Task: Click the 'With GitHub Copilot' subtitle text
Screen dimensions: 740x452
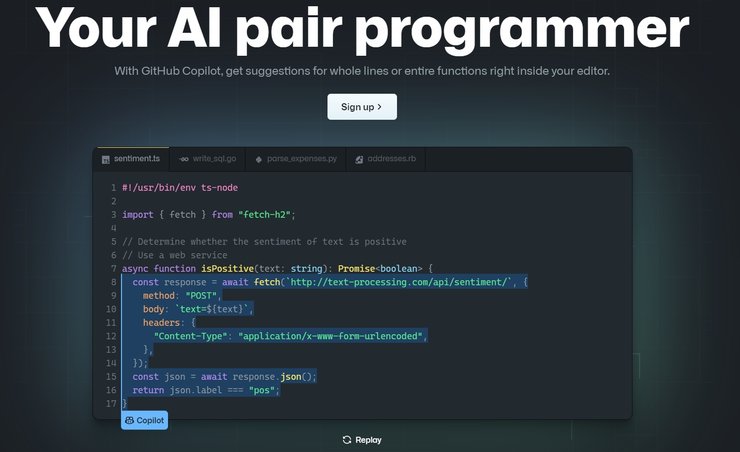Action: click(x=362, y=71)
